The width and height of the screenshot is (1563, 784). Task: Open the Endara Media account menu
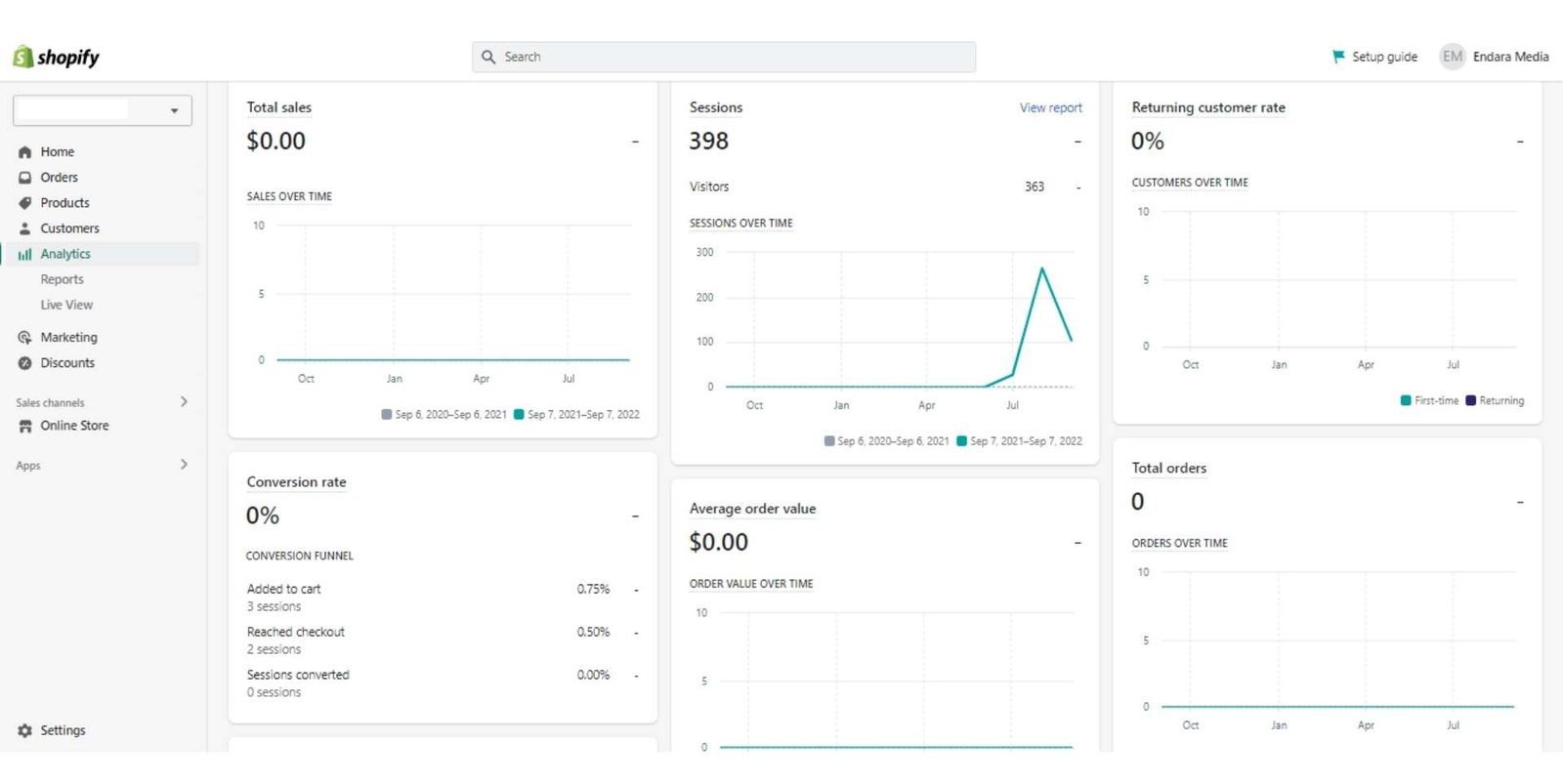pyautogui.click(x=1495, y=57)
